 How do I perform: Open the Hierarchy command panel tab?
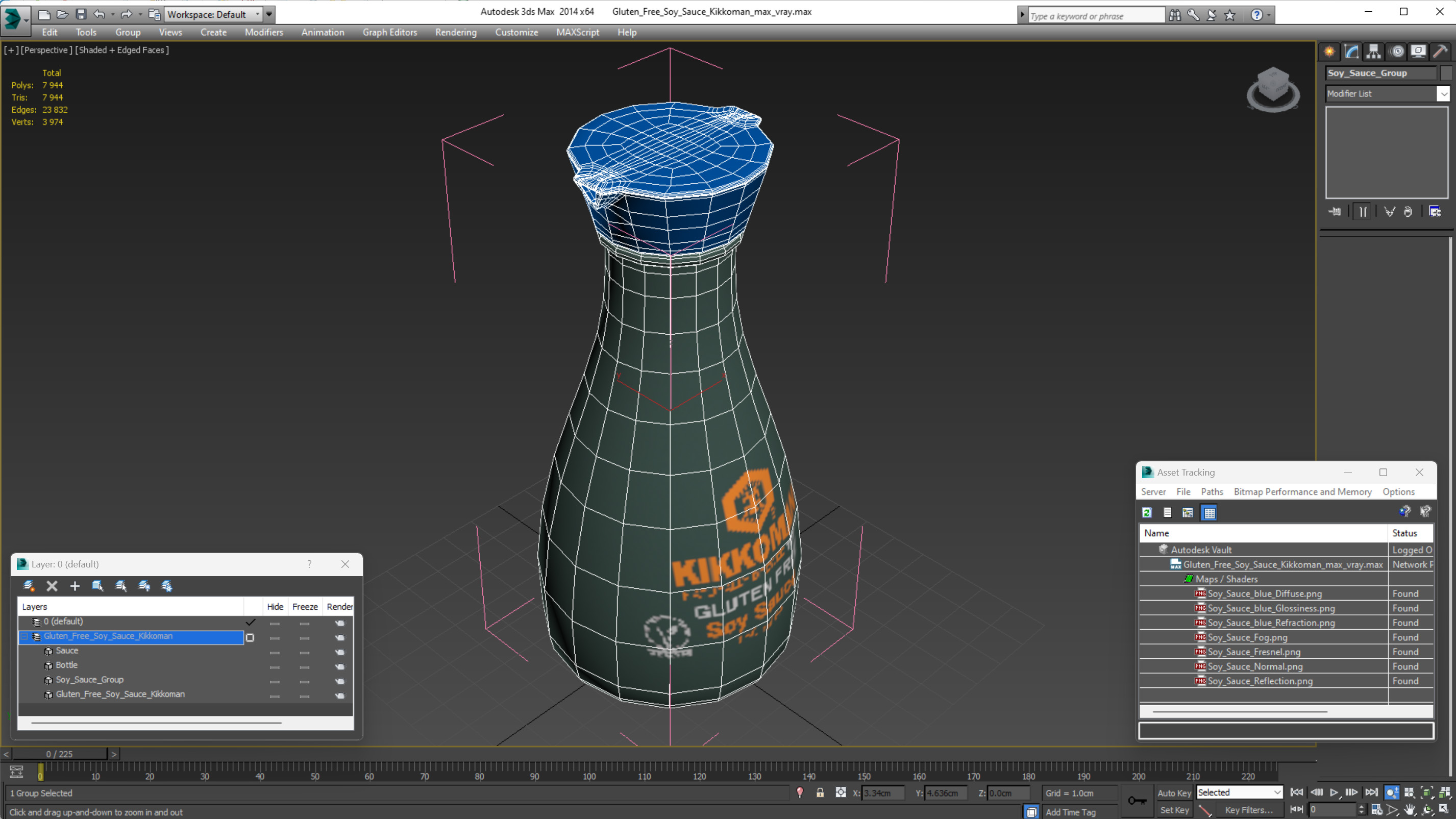[1373, 52]
